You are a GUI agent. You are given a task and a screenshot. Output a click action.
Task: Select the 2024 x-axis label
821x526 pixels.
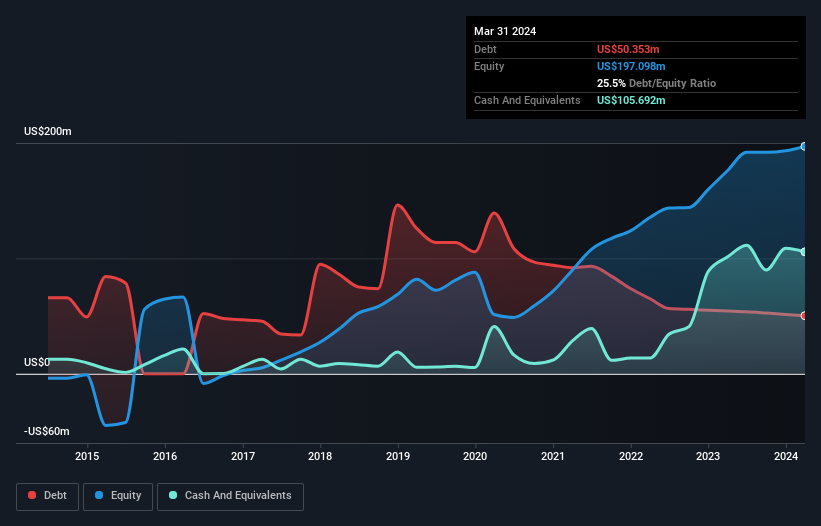[x=786, y=456]
